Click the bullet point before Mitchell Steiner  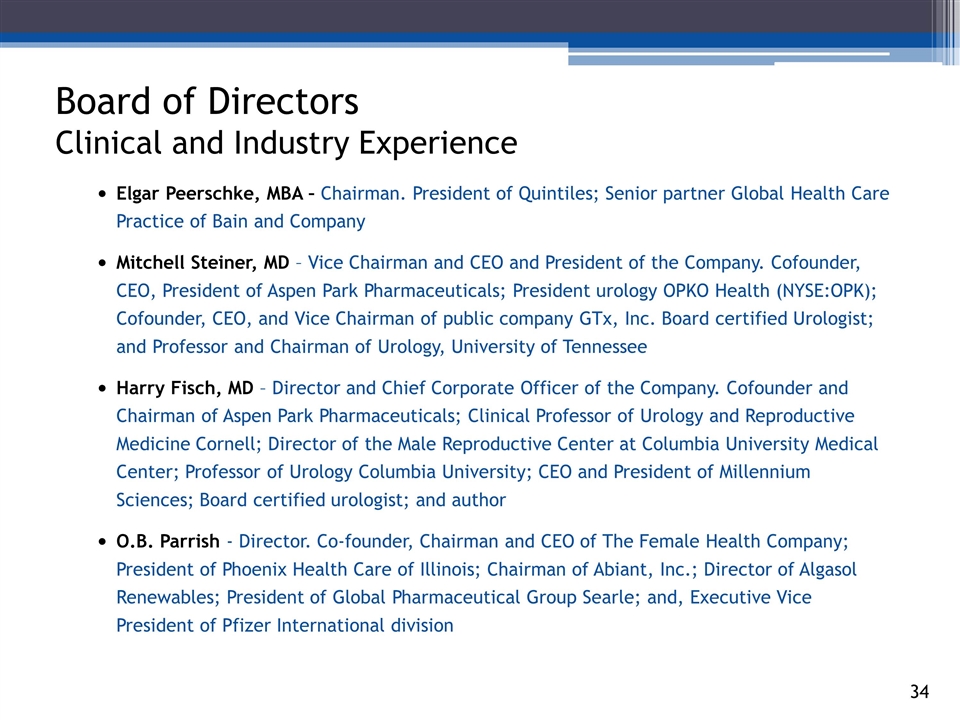pos(105,264)
